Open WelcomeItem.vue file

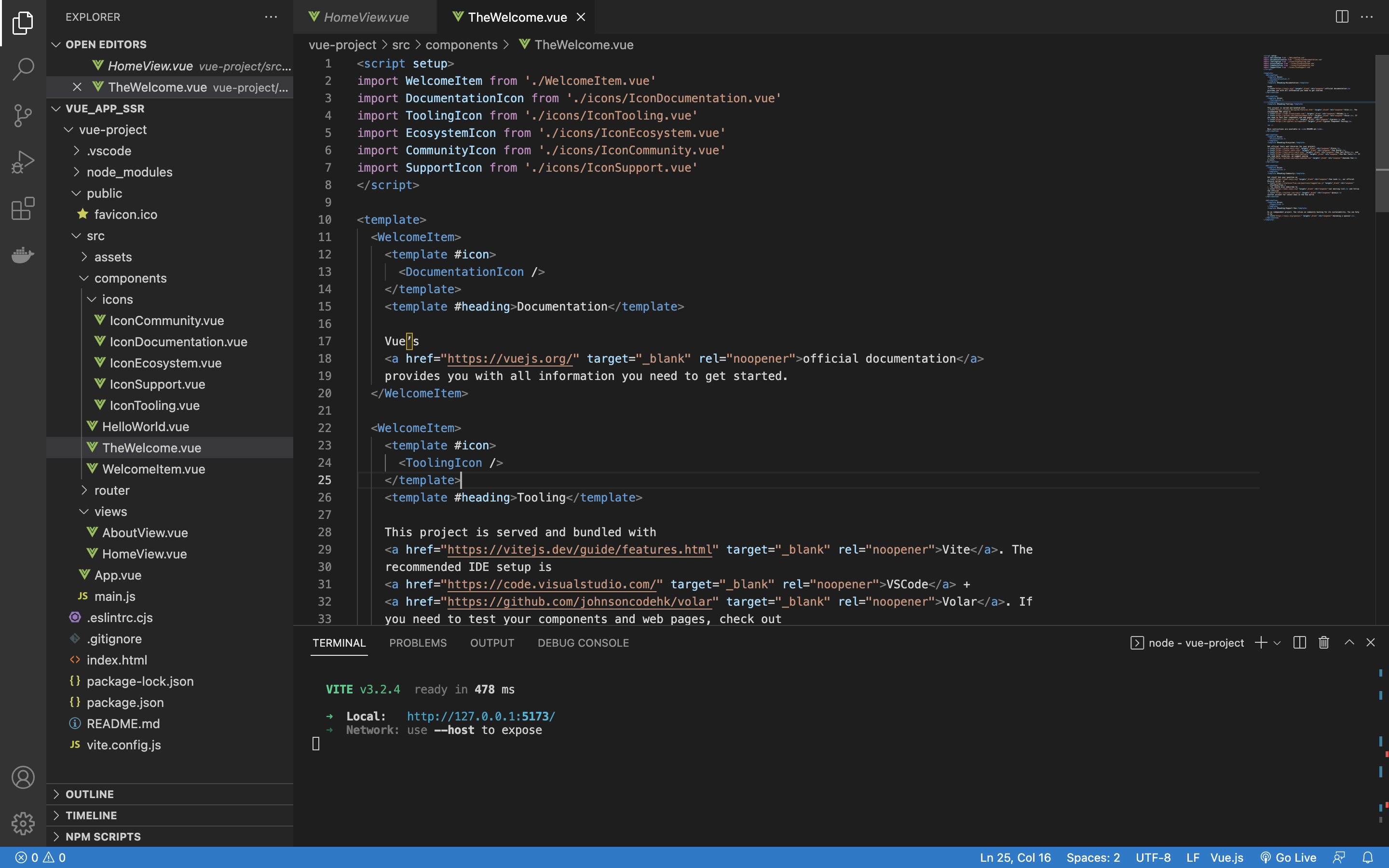[170, 469]
